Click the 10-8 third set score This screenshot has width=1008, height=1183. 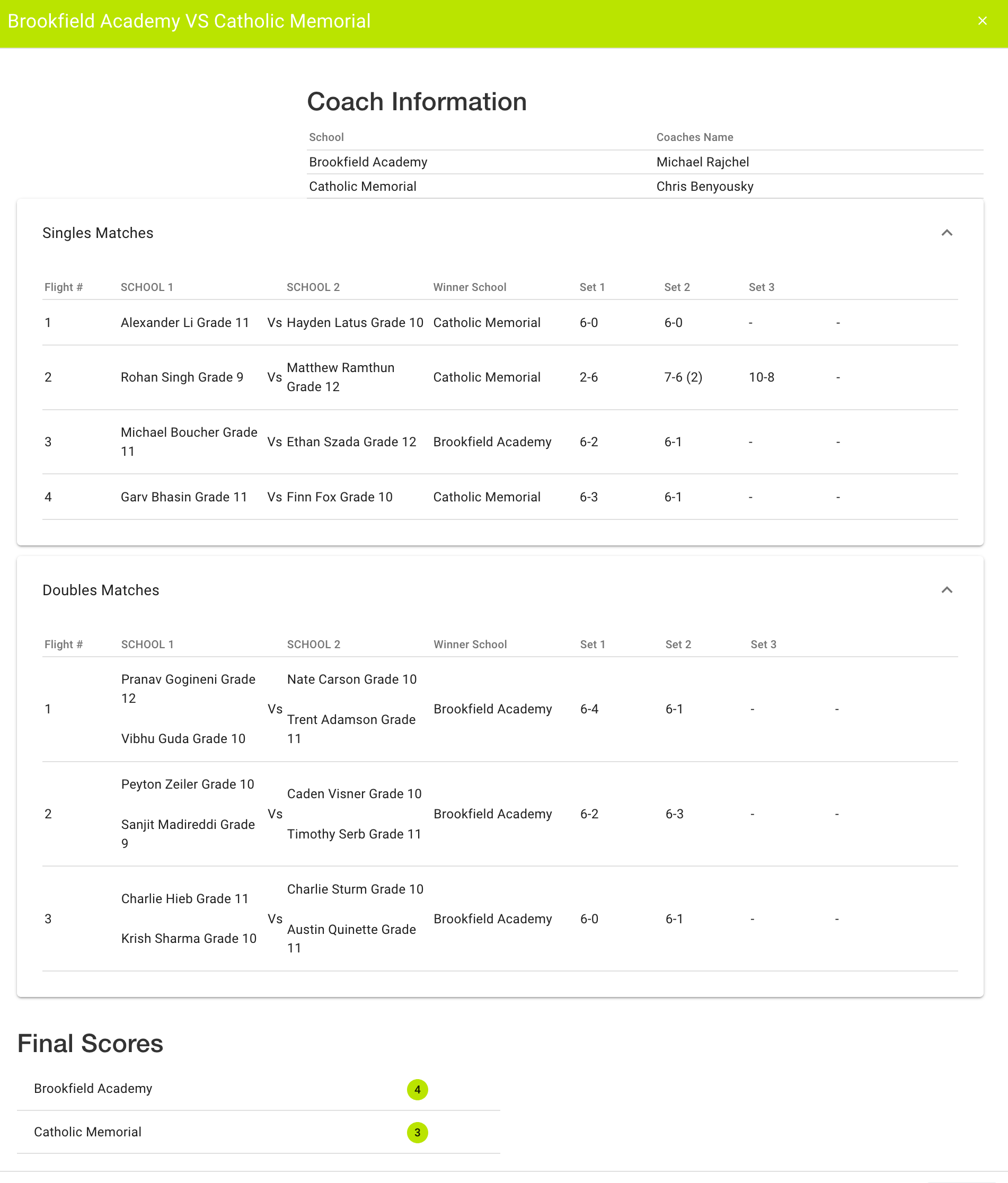[761, 377]
